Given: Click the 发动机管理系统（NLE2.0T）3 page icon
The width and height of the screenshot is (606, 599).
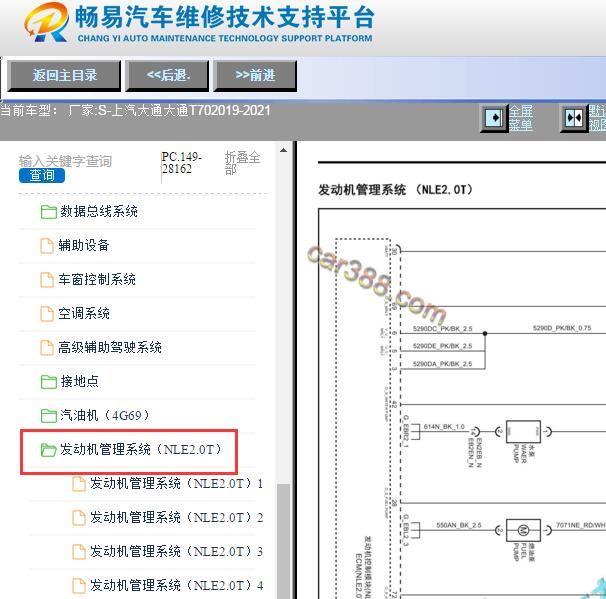Looking at the screenshot, I should 79,552.
